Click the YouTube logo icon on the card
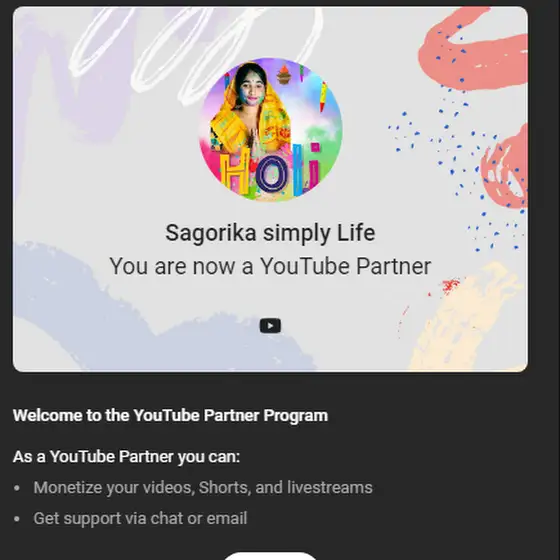 pos(270,326)
